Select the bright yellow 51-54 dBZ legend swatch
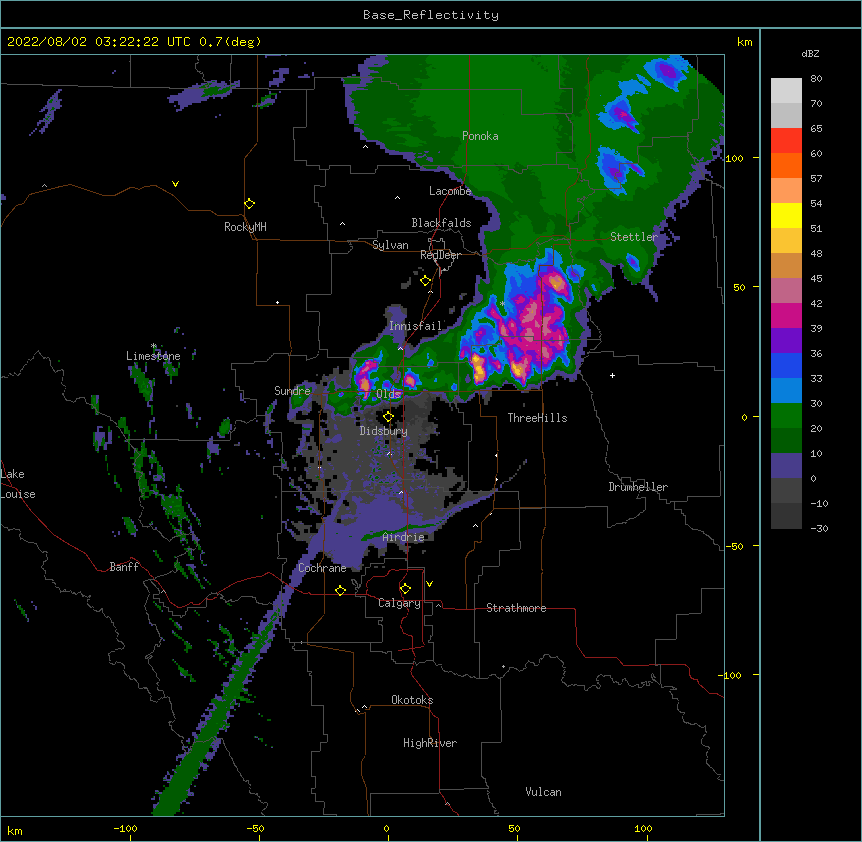 tap(786, 215)
